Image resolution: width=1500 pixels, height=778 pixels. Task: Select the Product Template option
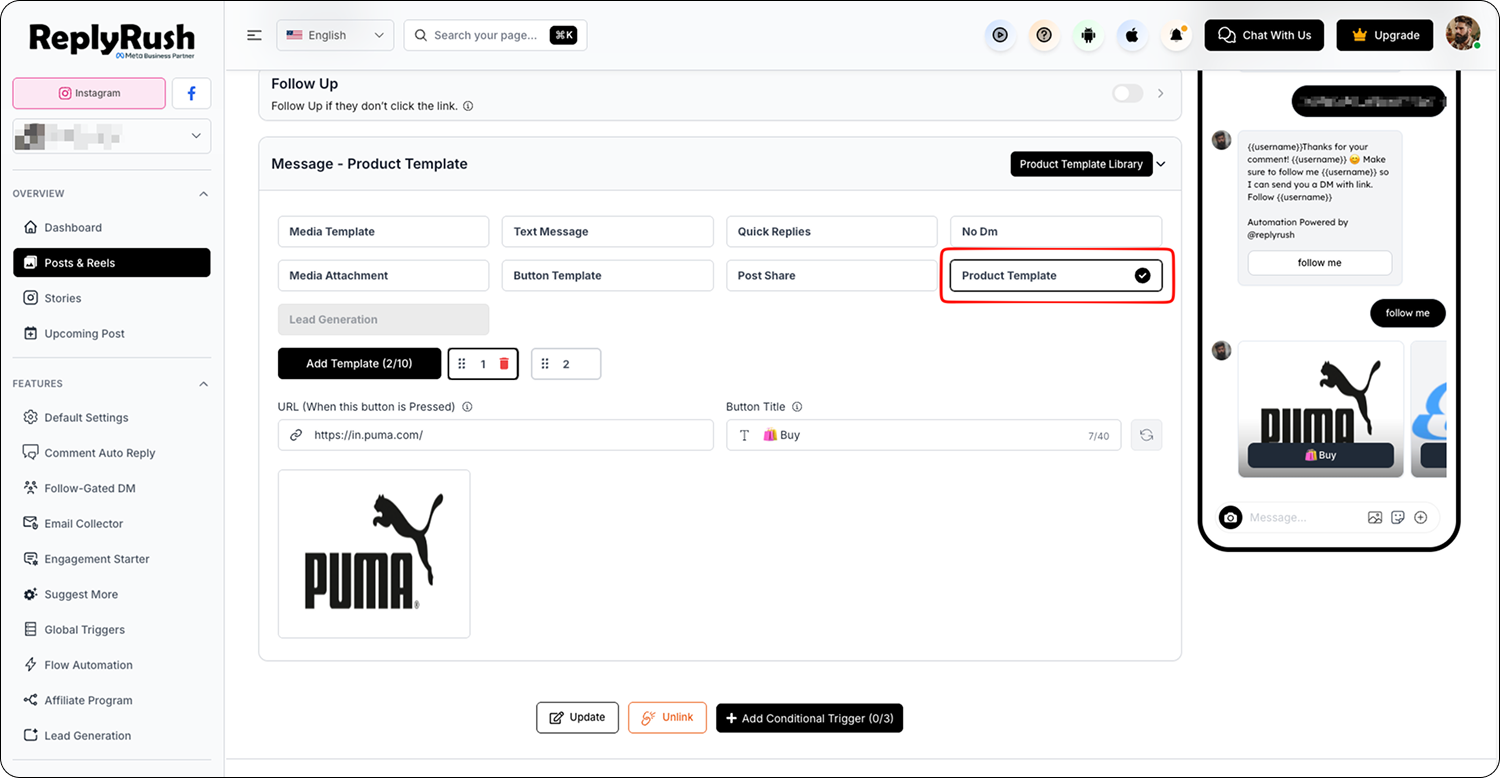1055,276
